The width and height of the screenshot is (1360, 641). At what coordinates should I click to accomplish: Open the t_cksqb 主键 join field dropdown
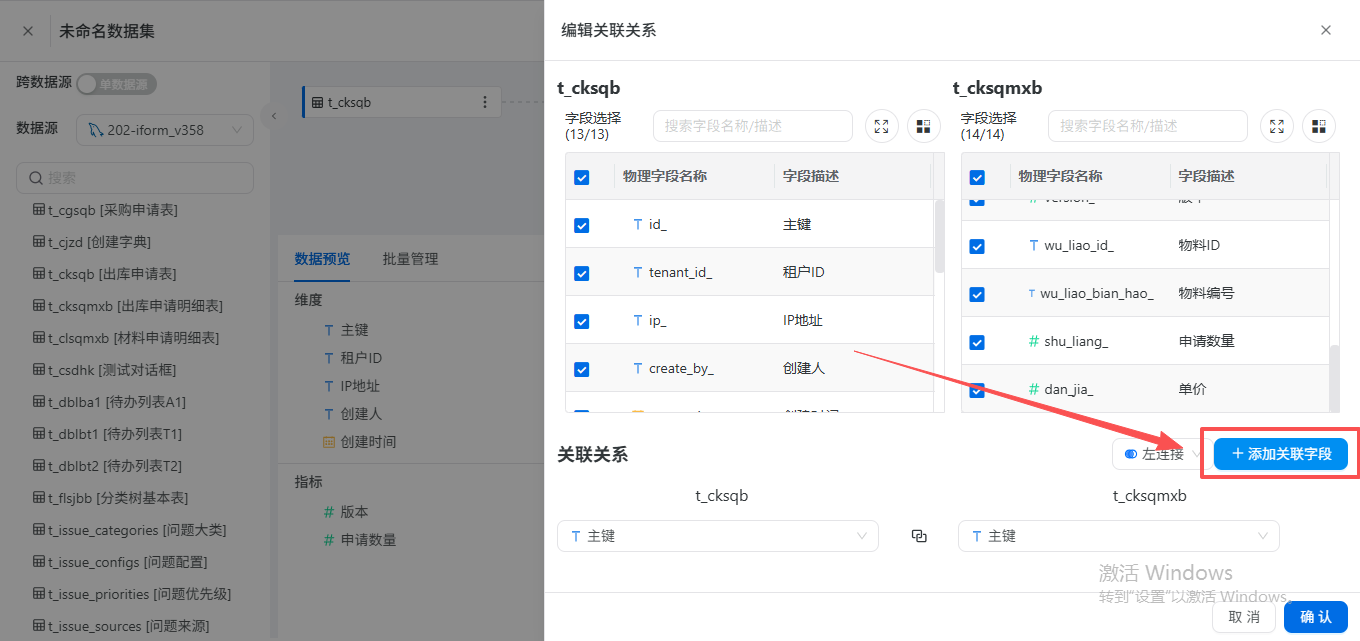[x=718, y=536]
